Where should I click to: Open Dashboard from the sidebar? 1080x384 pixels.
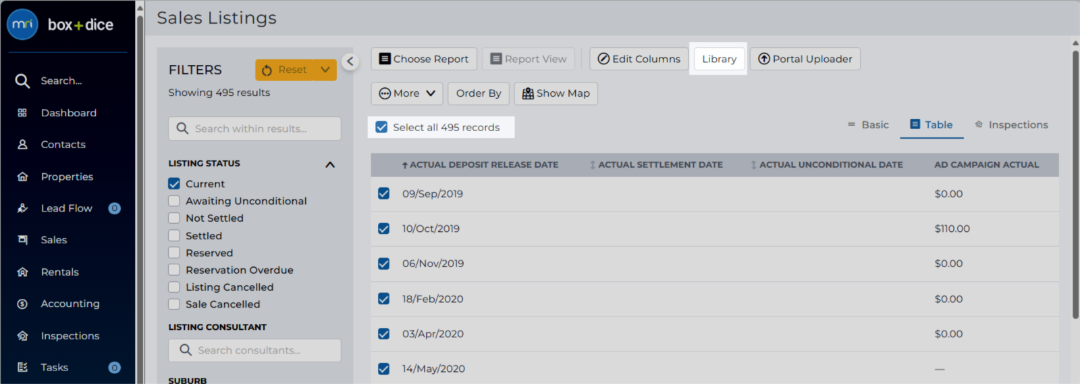click(68, 113)
